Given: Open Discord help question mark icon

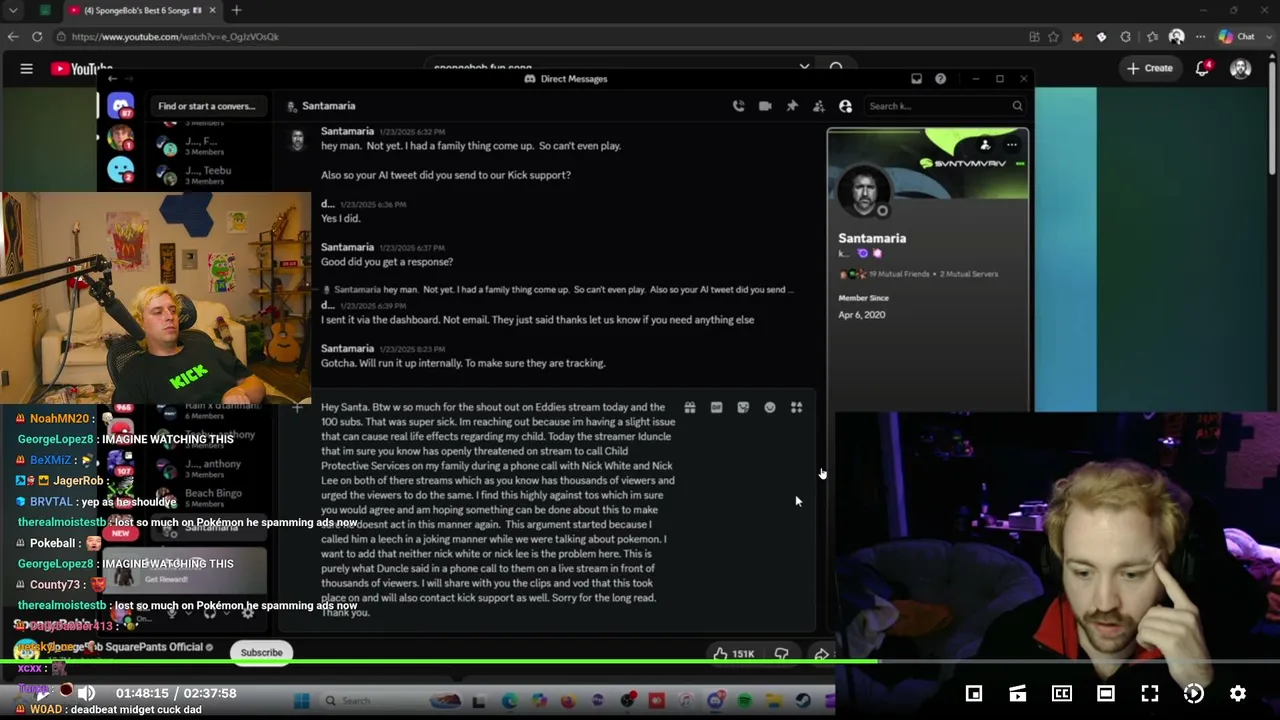Looking at the screenshot, I should coord(940,79).
